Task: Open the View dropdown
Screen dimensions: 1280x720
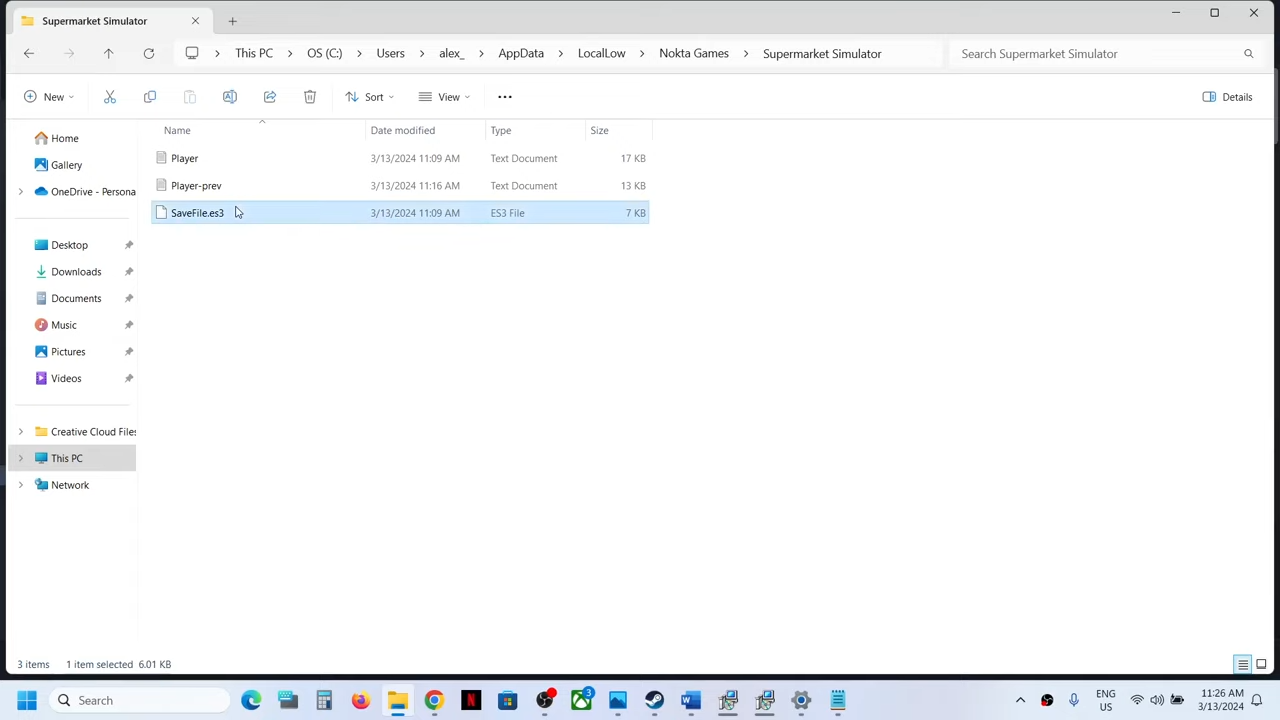Action: [x=444, y=97]
